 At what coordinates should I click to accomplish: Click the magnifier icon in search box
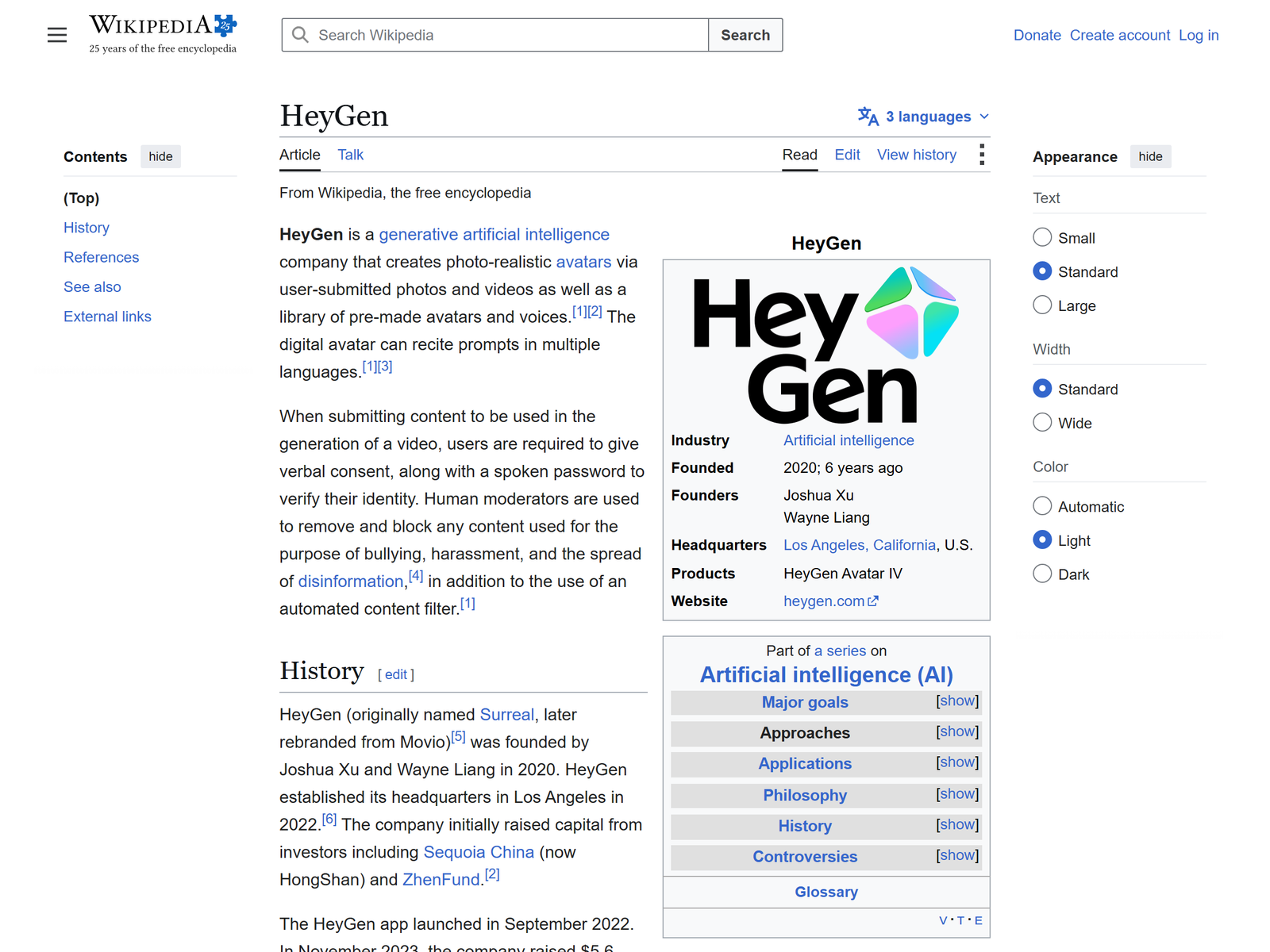300,35
